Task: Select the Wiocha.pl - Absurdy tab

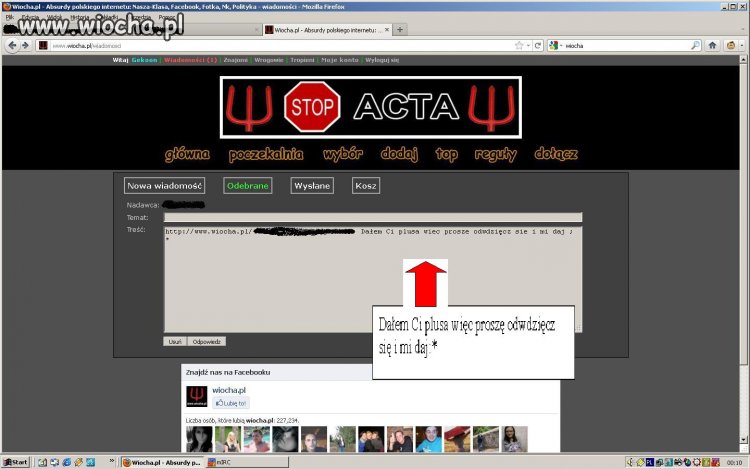Action: click(328, 30)
